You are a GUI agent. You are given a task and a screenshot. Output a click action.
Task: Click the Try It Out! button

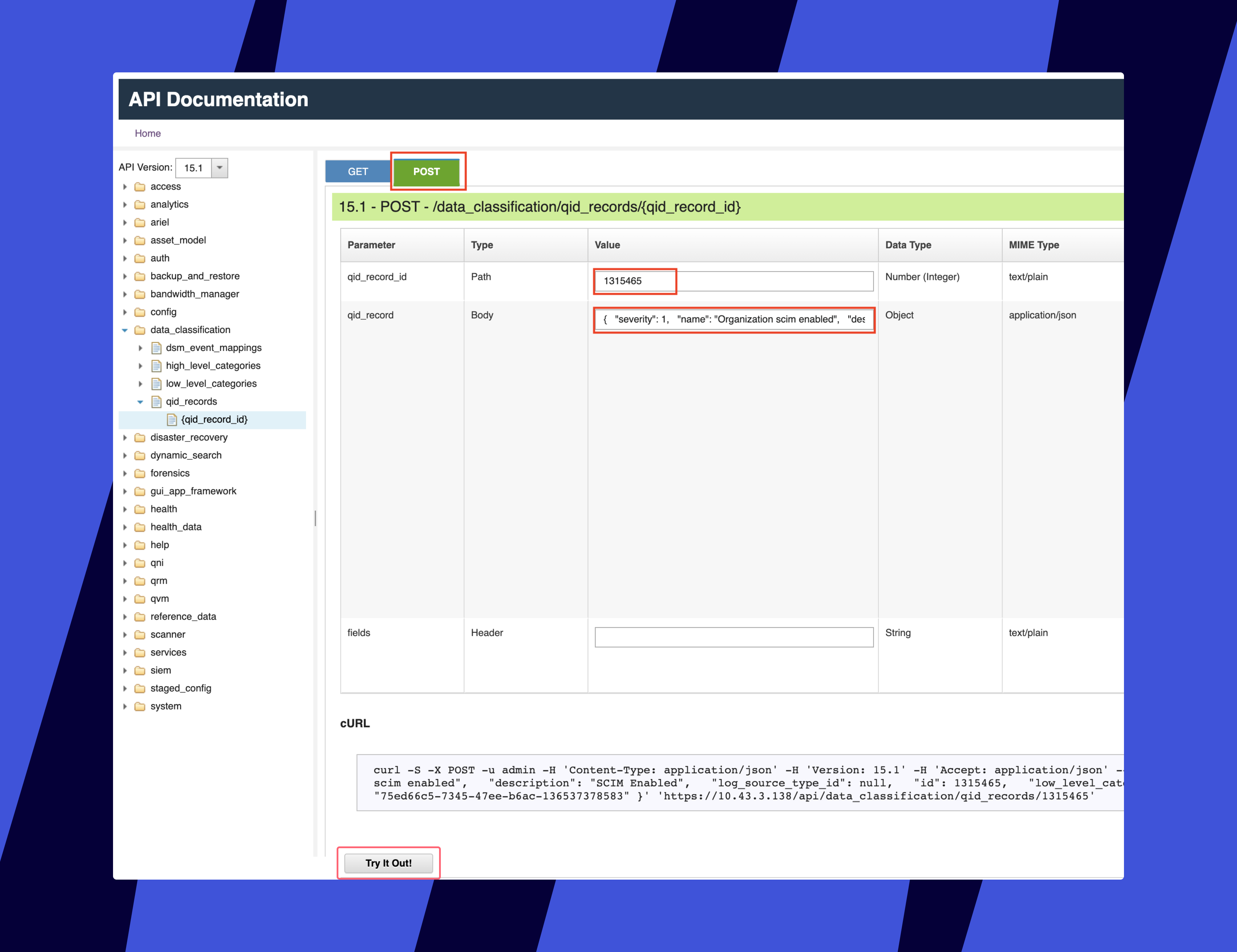point(389,863)
